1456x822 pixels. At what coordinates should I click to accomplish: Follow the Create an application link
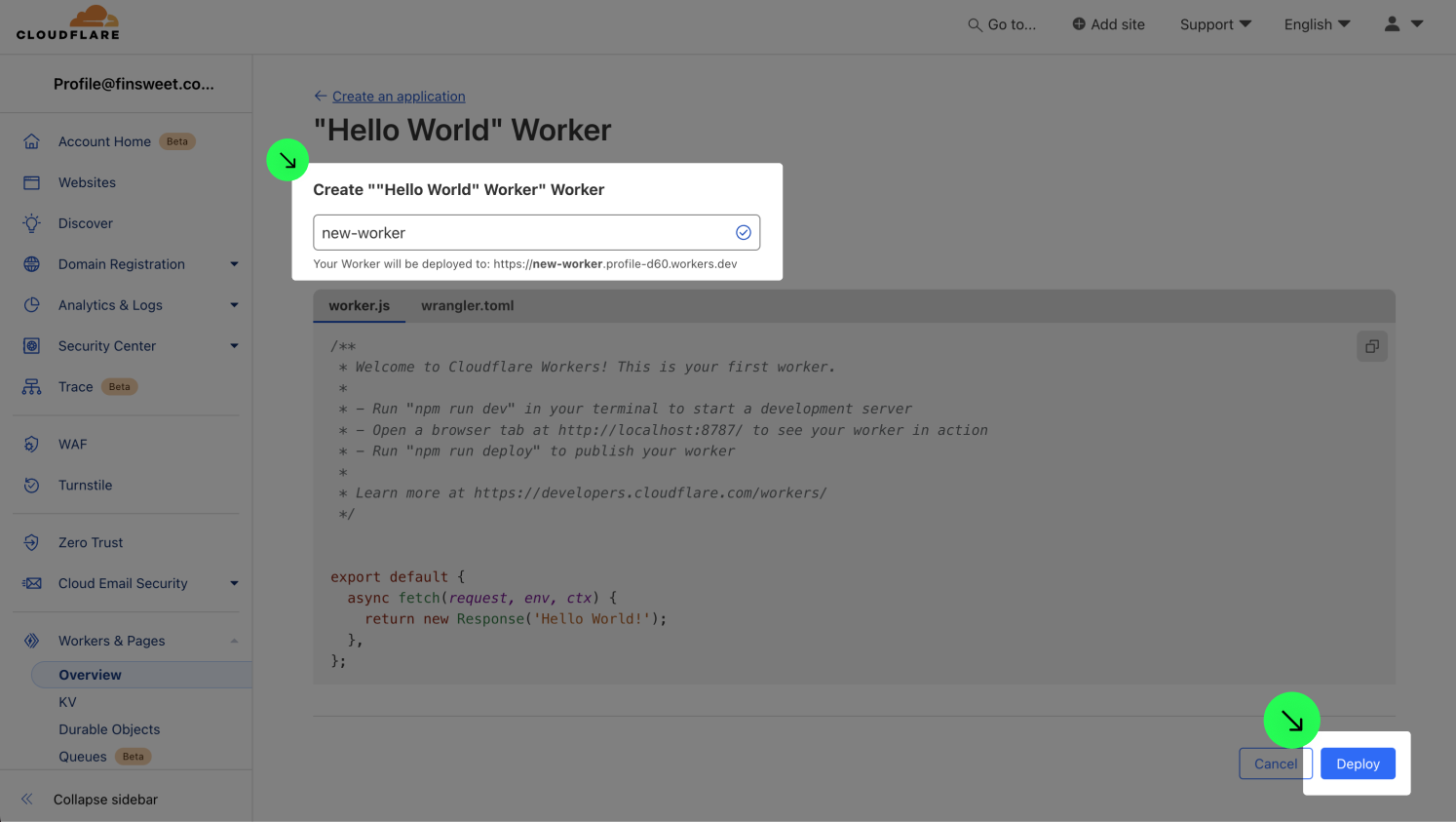click(x=399, y=97)
